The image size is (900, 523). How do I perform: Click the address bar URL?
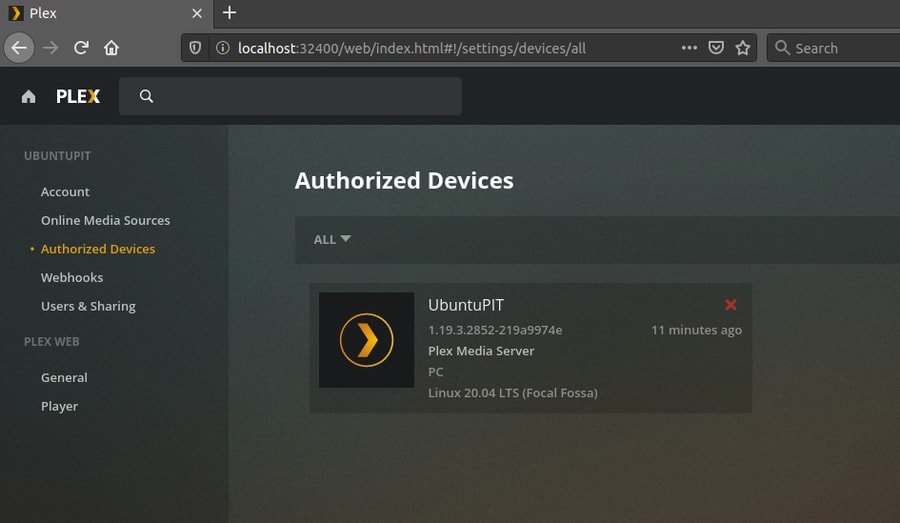pos(412,48)
